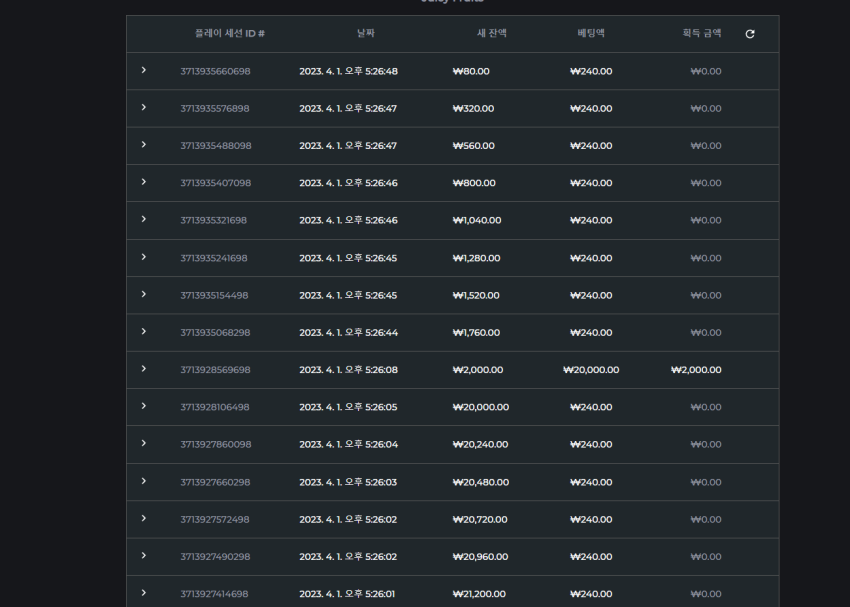The width and height of the screenshot is (850, 607).
Task: Expand row for session 3713935576898
Action: (x=144, y=107)
